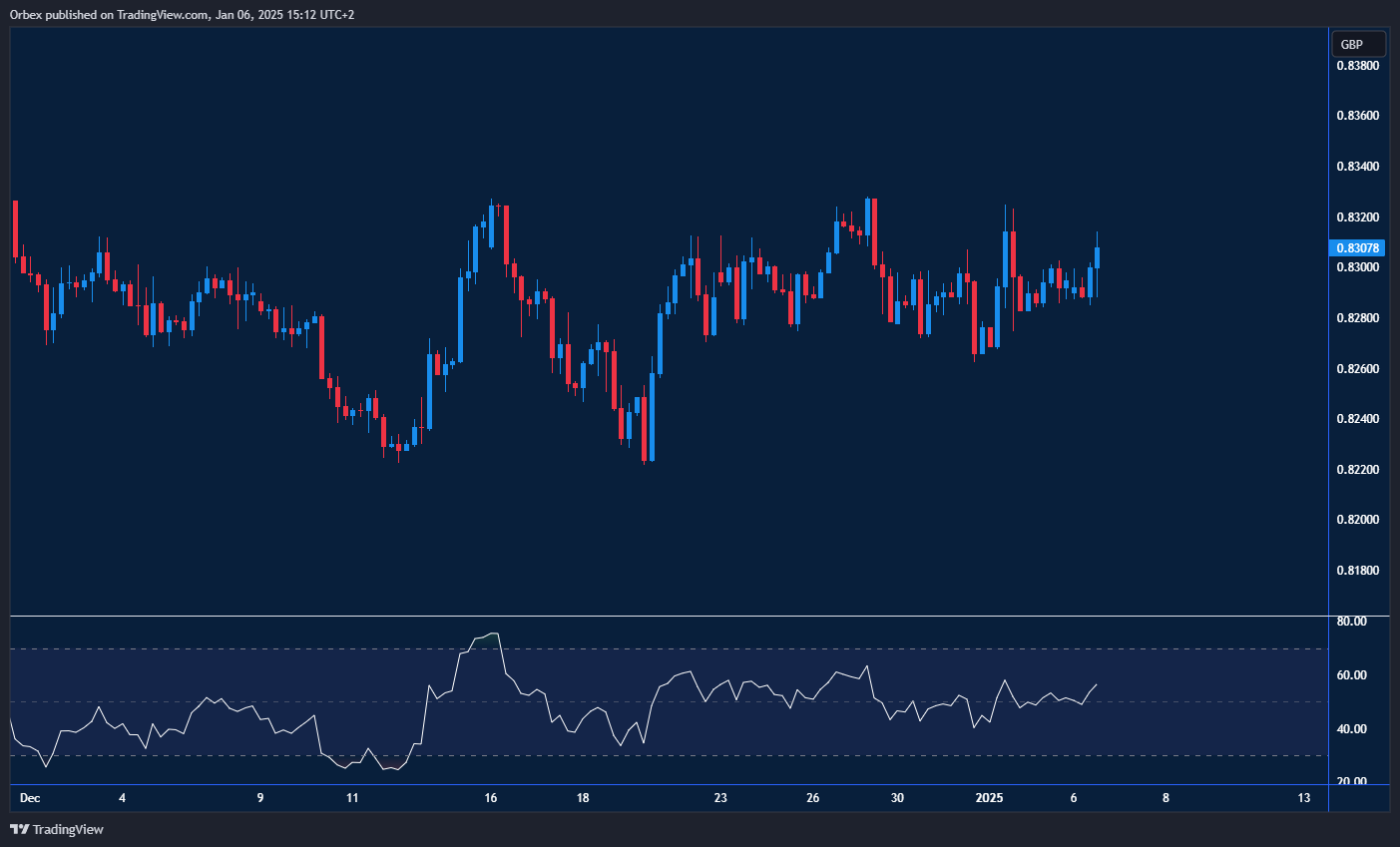Click the TradingView logo icon
Screen dimensions: 1400x847
click(x=20, y=829)
